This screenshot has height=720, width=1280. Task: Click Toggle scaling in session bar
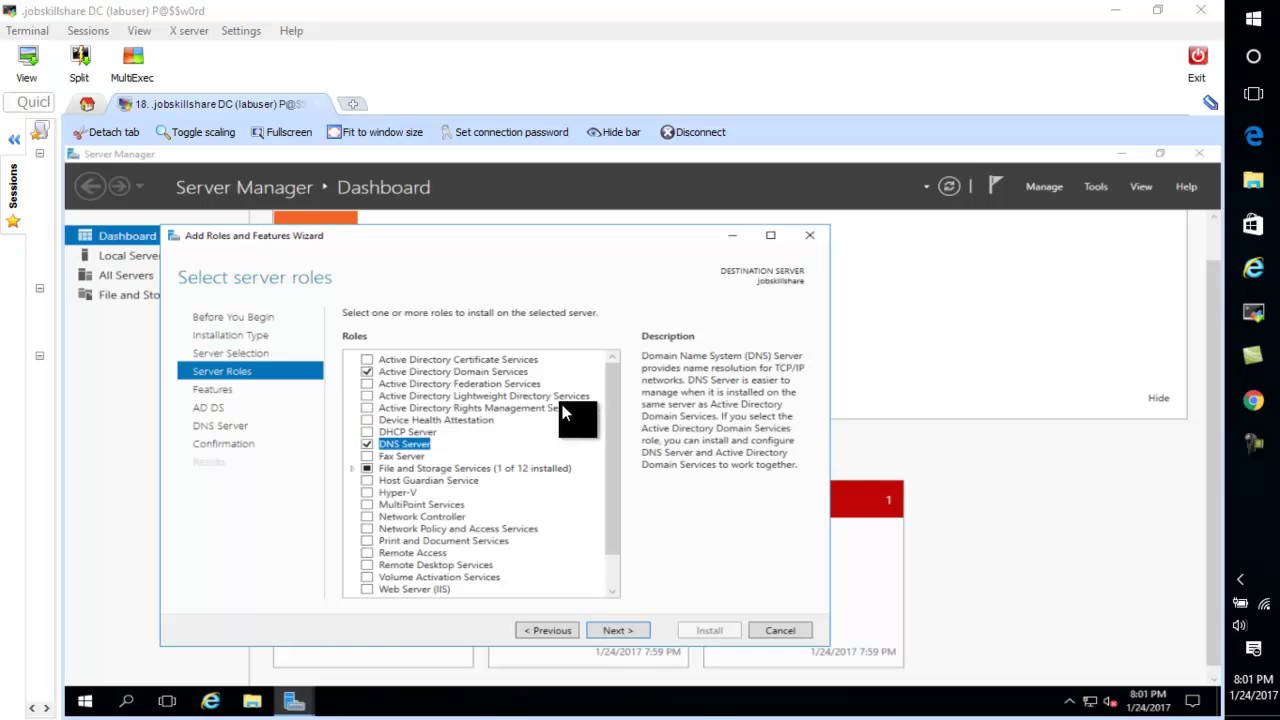195,132
